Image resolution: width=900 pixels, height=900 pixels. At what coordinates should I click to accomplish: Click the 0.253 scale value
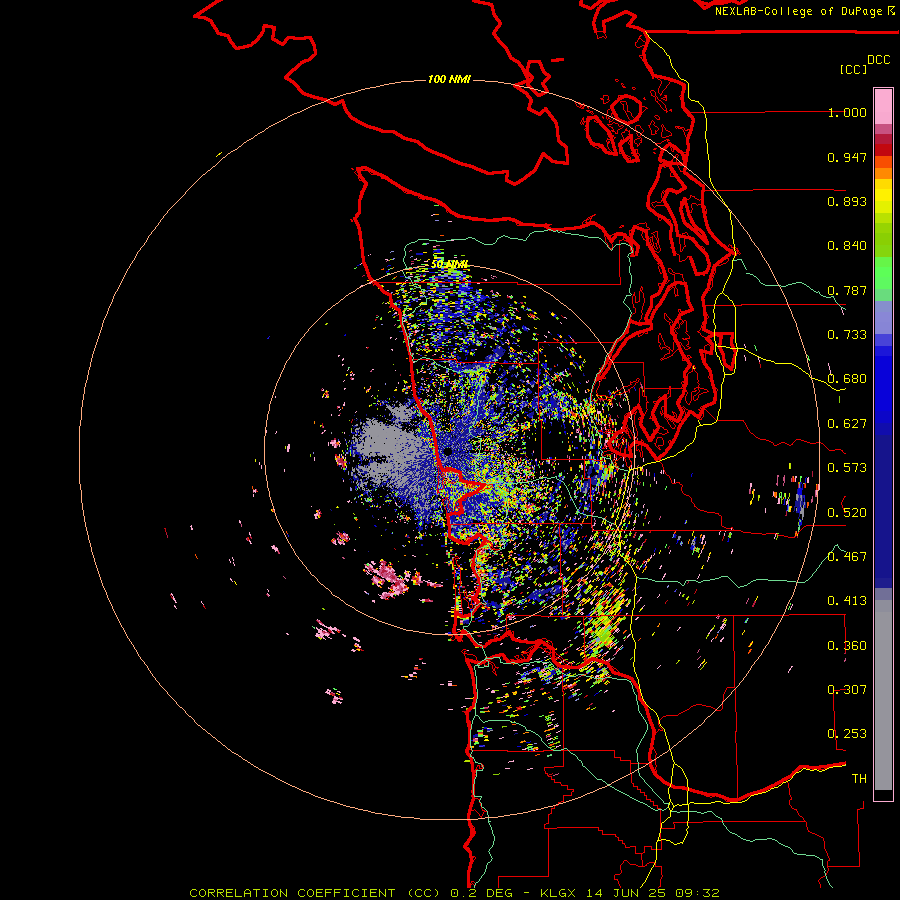pos(847,734)
